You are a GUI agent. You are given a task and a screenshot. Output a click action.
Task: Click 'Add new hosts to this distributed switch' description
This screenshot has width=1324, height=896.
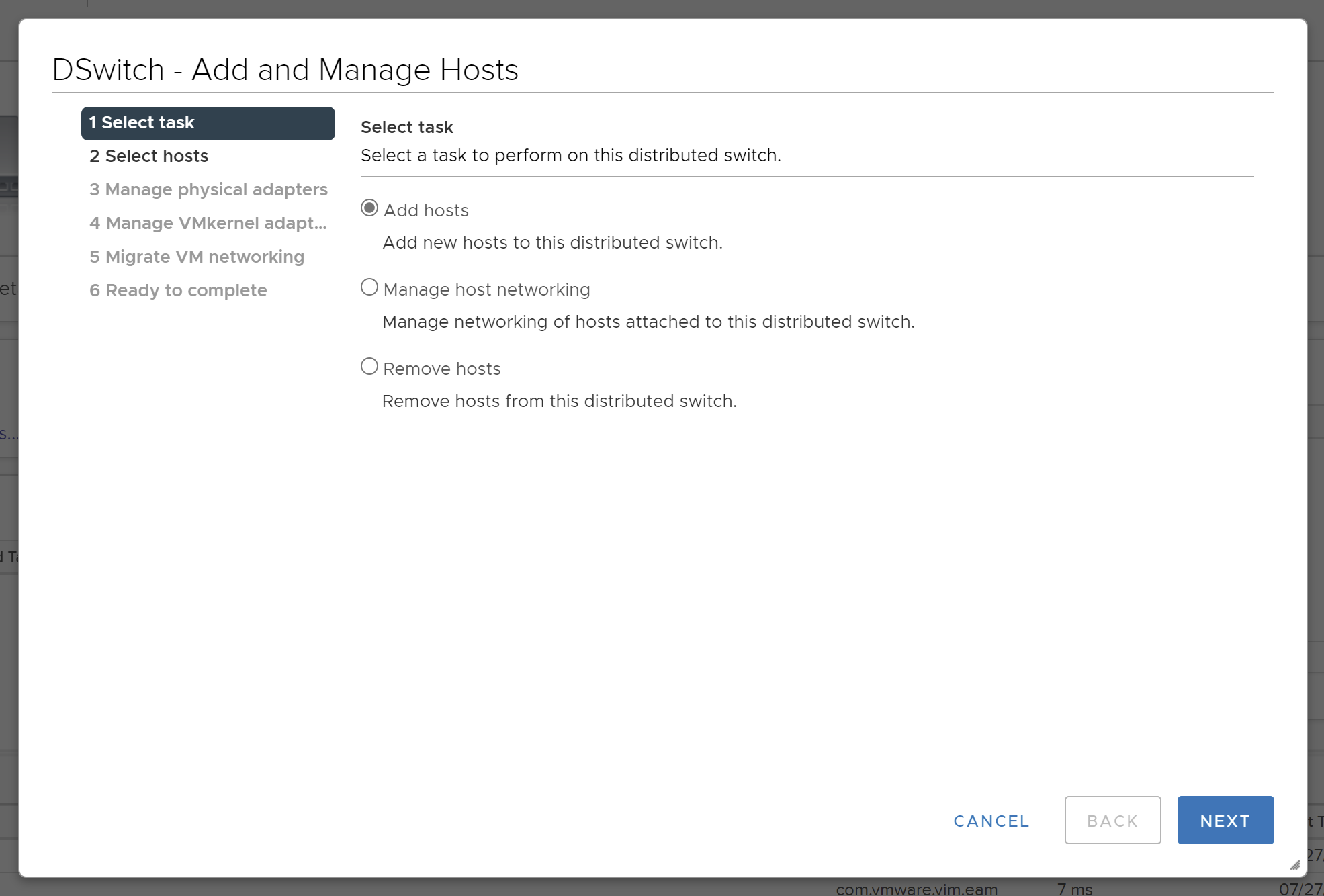(x=552, y=243)
